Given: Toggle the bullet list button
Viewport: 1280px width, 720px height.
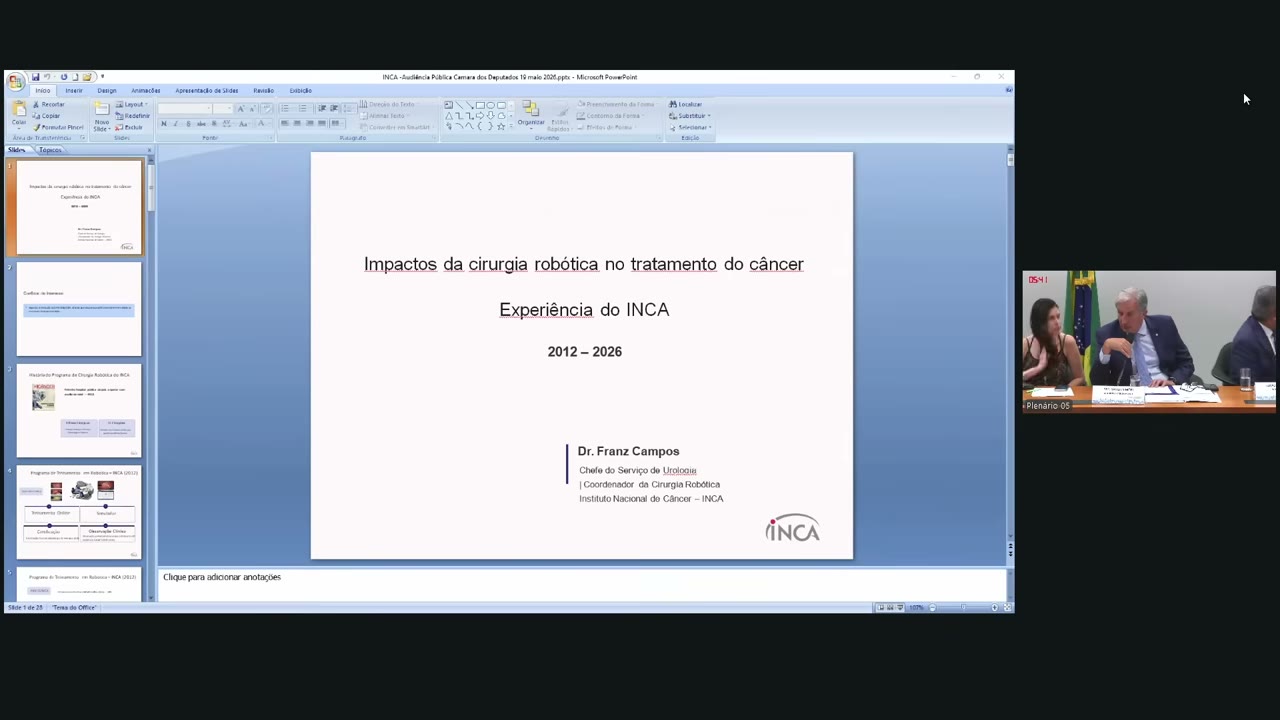Looking at the screenshot, I should [x=287, y=108].
